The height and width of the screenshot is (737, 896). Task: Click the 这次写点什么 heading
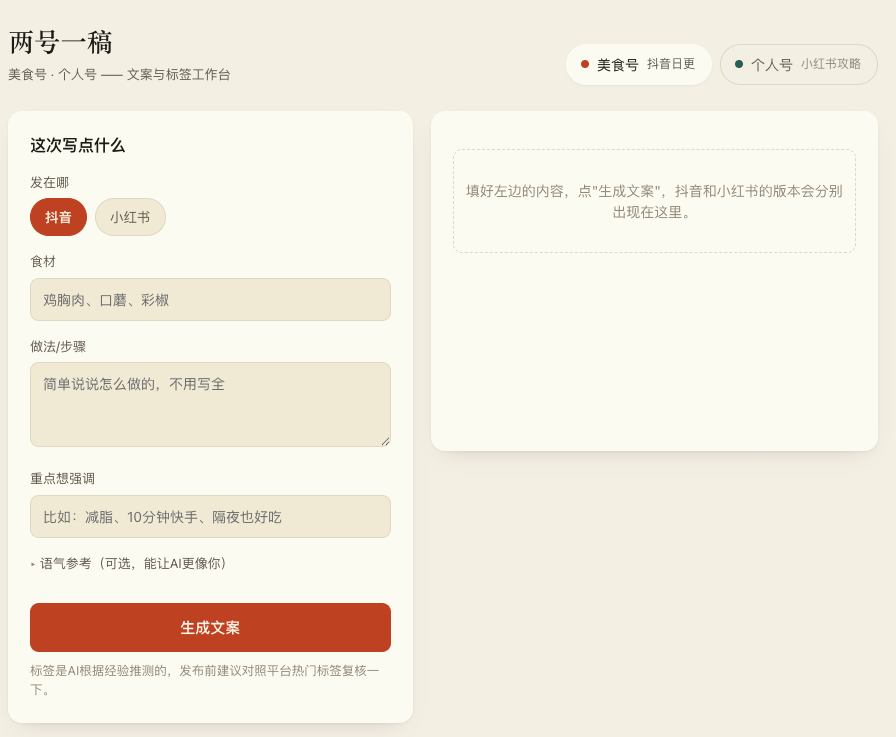click(x=78, y=145)
